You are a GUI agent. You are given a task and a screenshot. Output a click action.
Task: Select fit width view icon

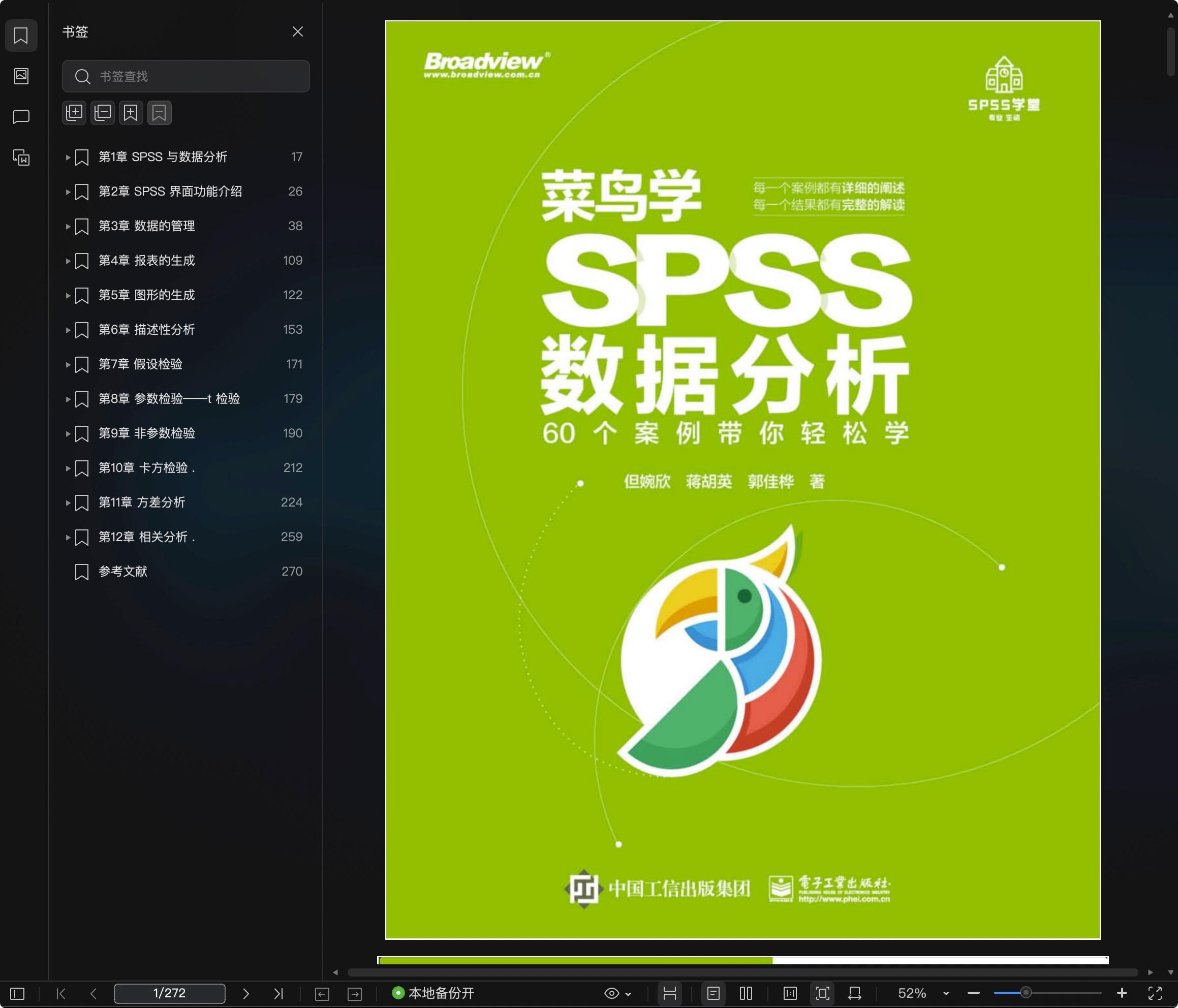(854, 993)
